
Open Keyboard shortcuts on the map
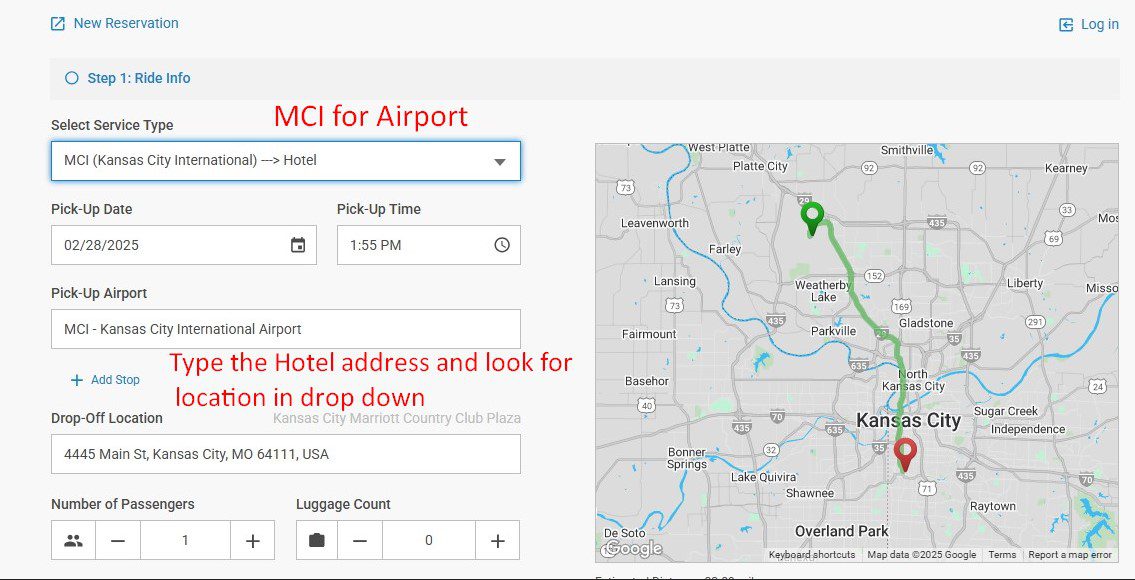tap(811, 555)
